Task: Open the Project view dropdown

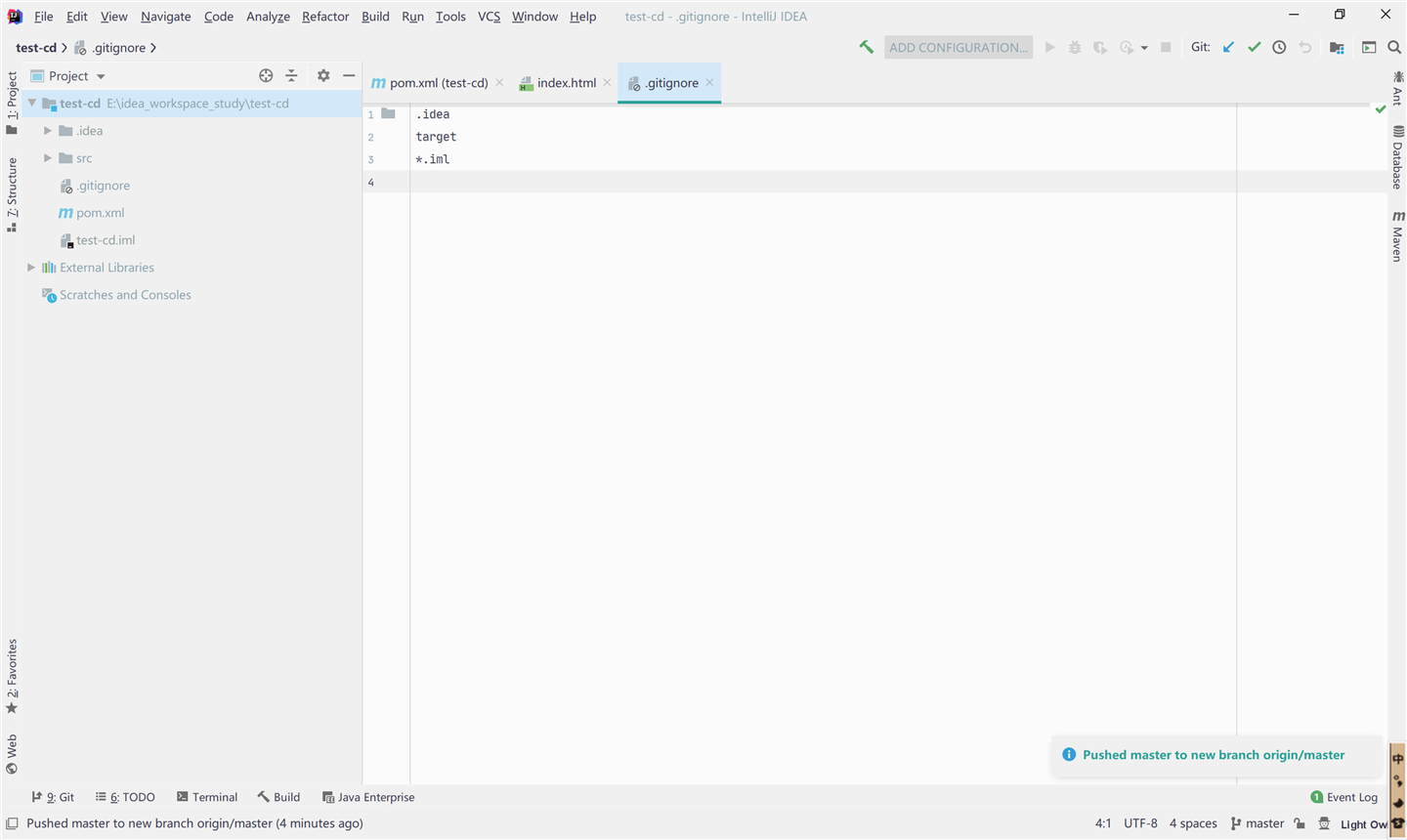Action: (76, 76)
